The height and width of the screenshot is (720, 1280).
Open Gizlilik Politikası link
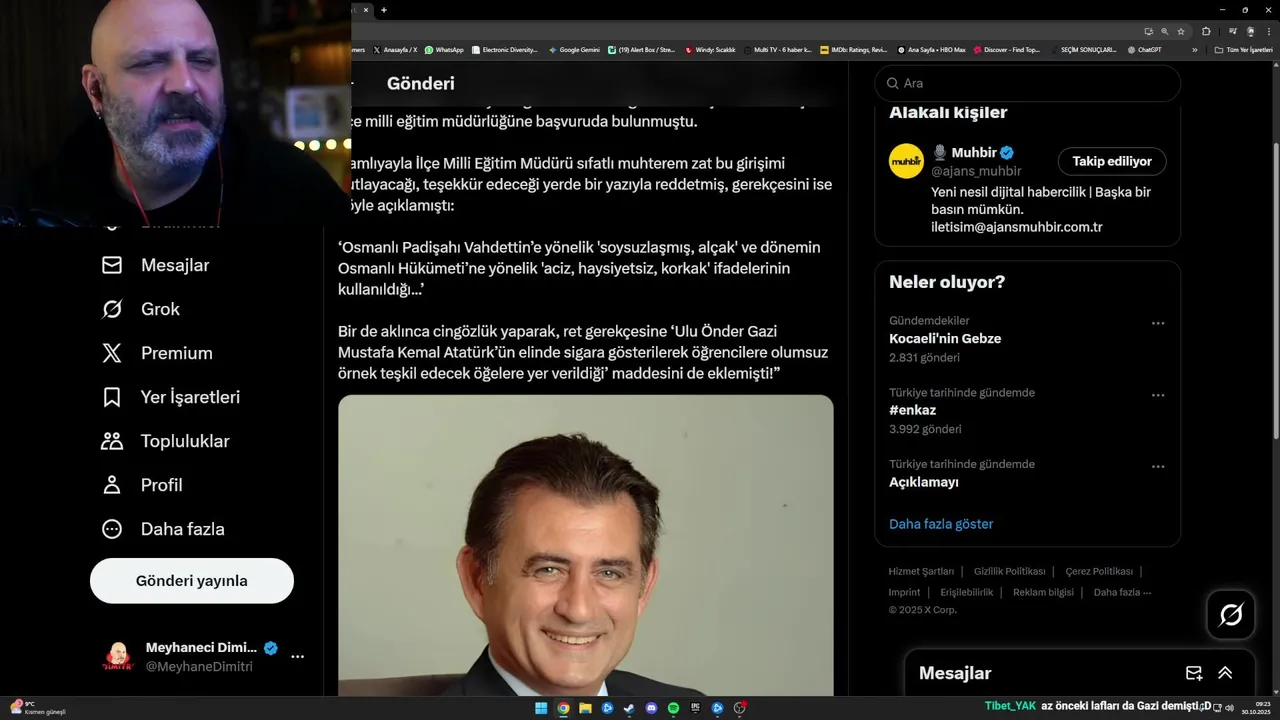point(1009,571)
